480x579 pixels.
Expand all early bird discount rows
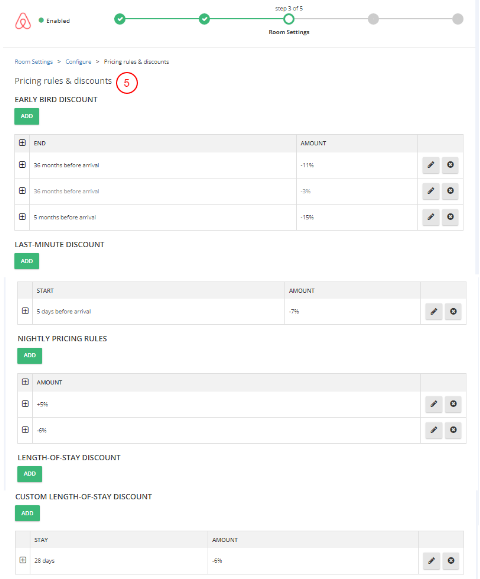pyautogui.click(x=23, y=143)
